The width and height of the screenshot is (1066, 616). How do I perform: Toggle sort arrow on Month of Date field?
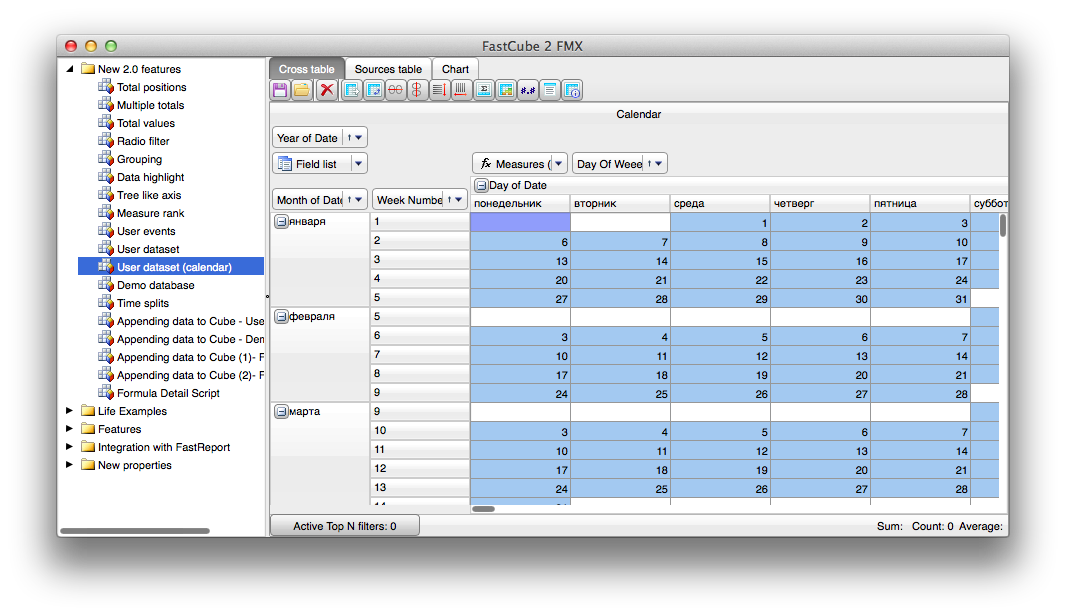coord(349,199)
